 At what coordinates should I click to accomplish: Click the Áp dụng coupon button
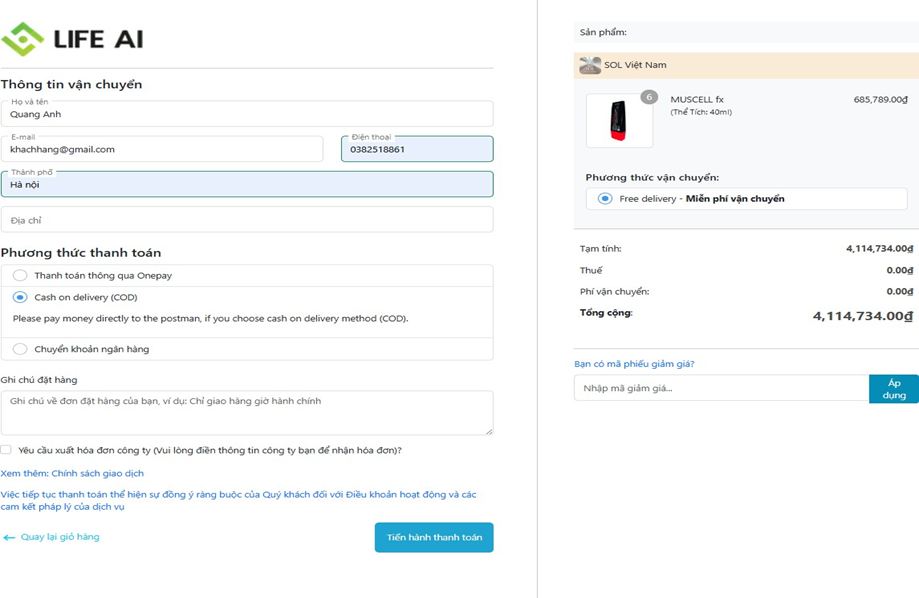pyautogui.click(x=893, y=389)
